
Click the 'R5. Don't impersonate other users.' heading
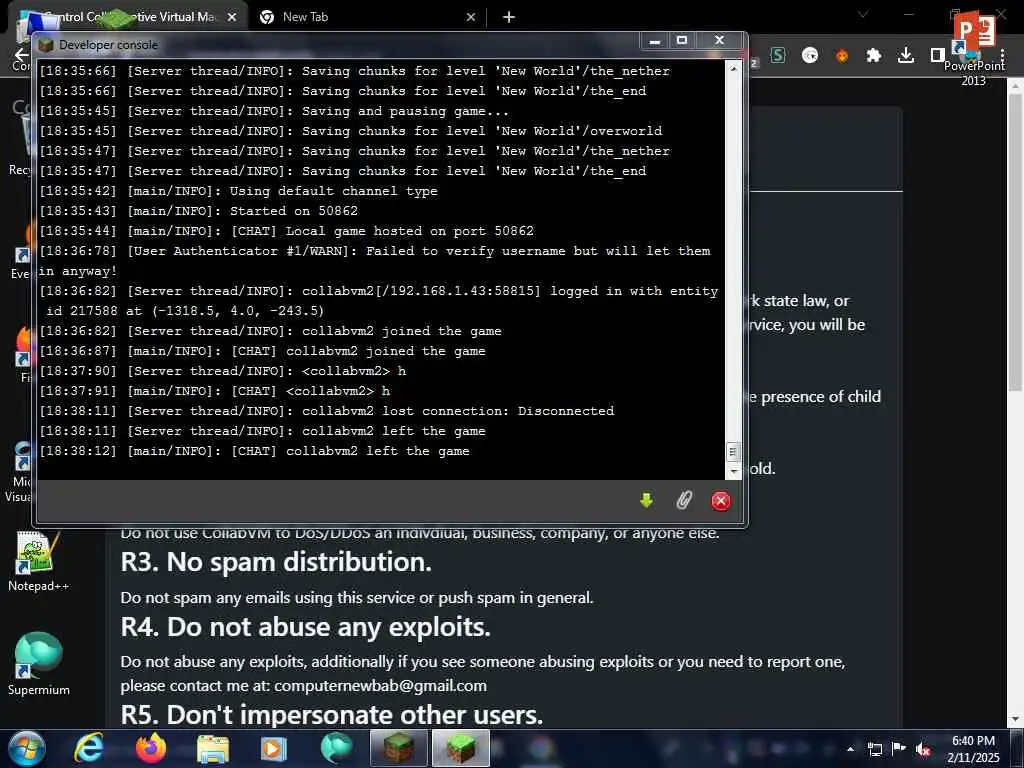(x=332, y=714)
